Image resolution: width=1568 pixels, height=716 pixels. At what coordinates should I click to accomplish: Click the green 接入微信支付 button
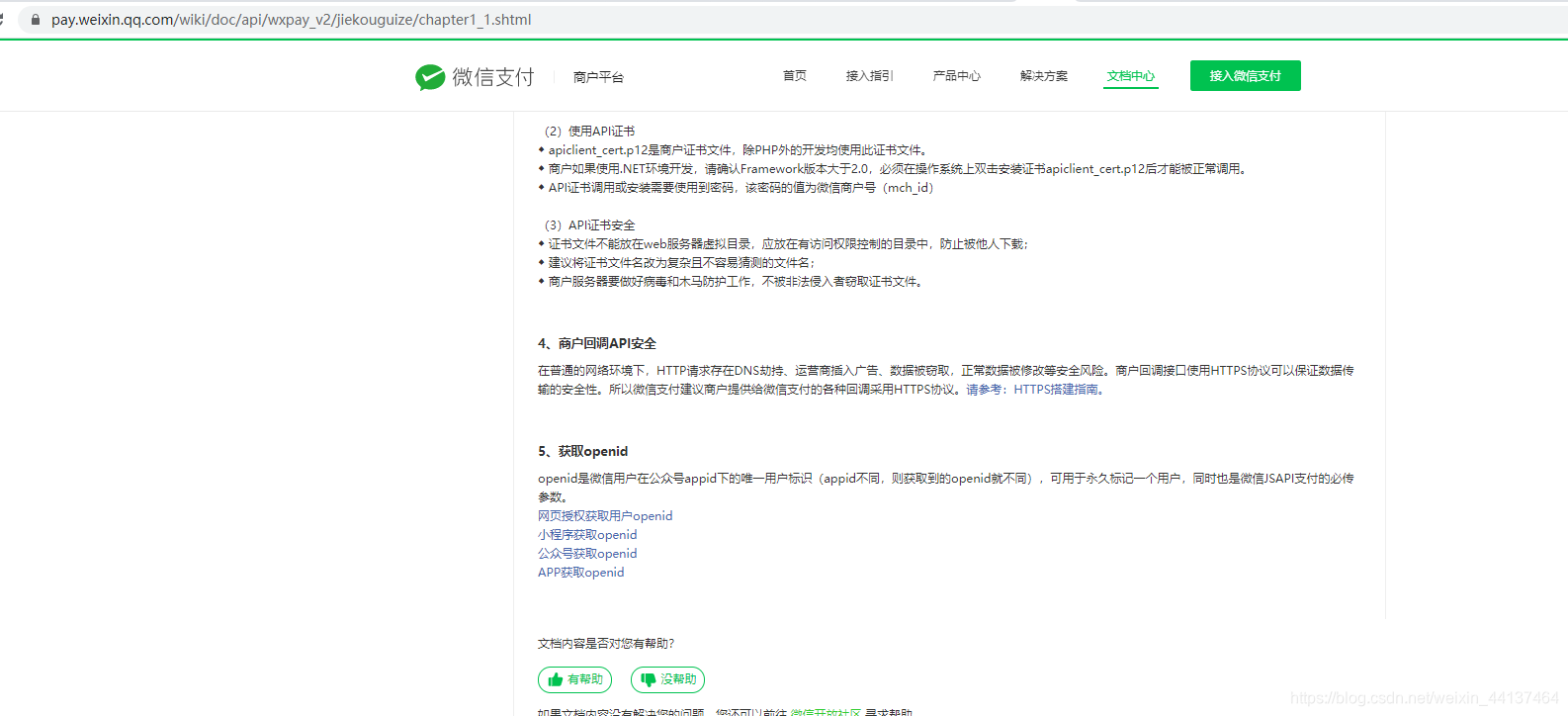coord(1246,76)
